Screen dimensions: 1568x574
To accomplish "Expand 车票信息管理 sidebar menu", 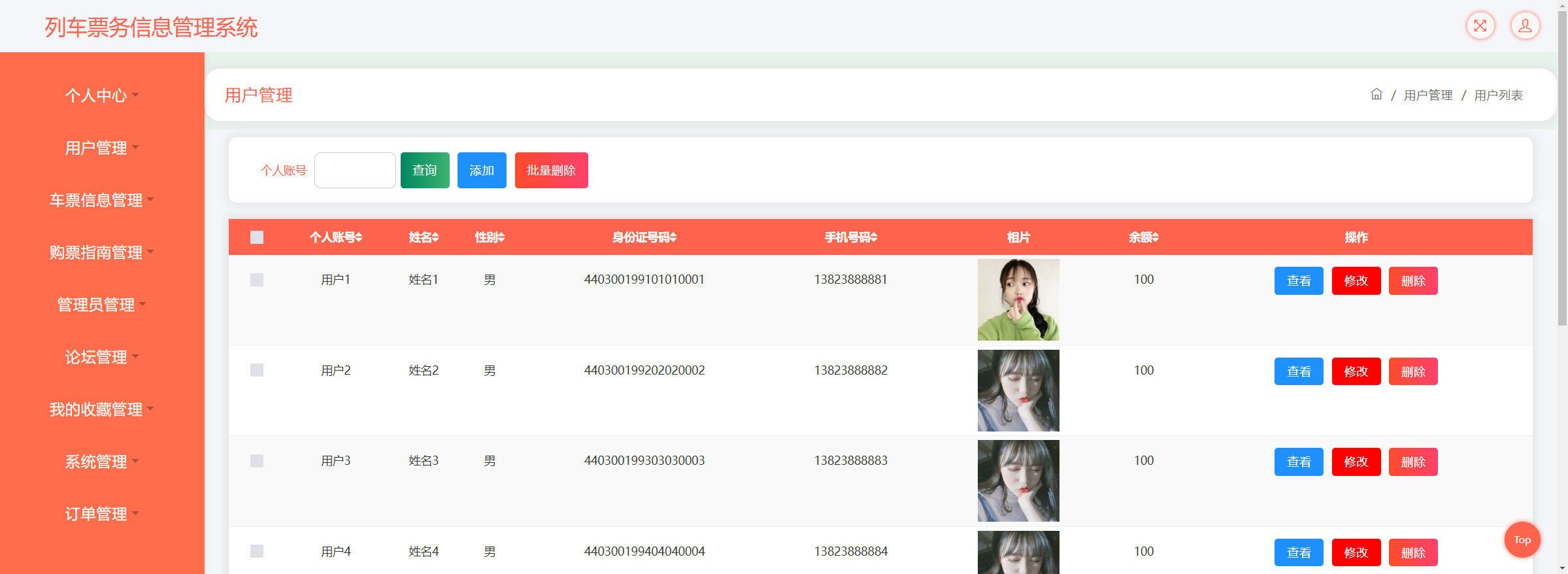I will tap(102, 200).
